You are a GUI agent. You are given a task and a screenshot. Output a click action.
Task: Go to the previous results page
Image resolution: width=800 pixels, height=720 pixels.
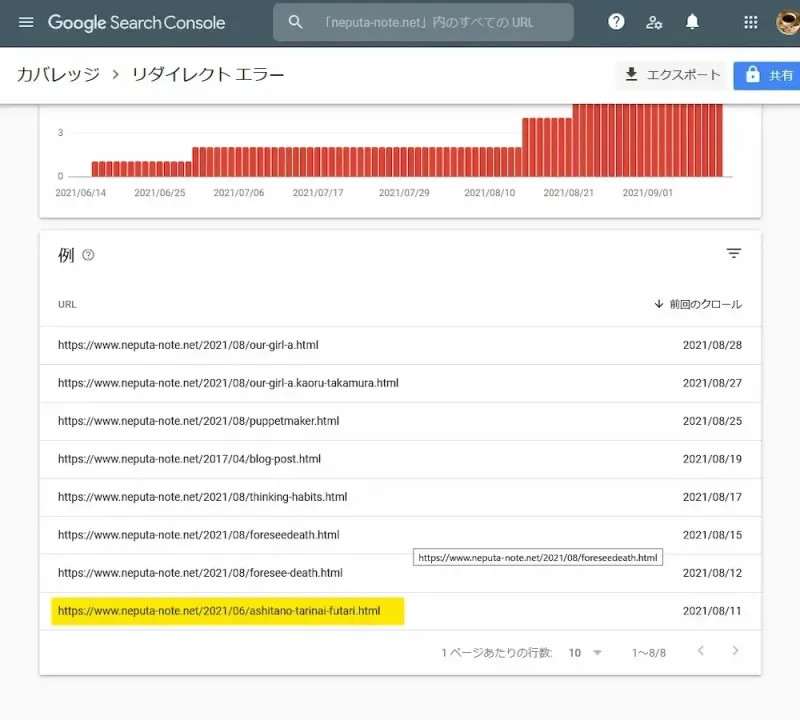tap(700, 651)
